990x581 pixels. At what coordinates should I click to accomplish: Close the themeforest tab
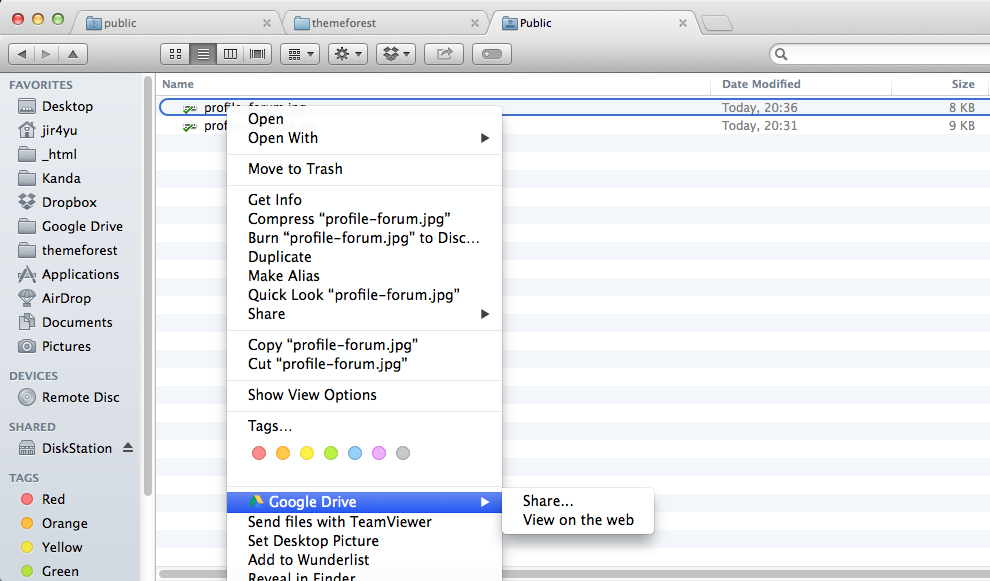[x=475, y=23]
